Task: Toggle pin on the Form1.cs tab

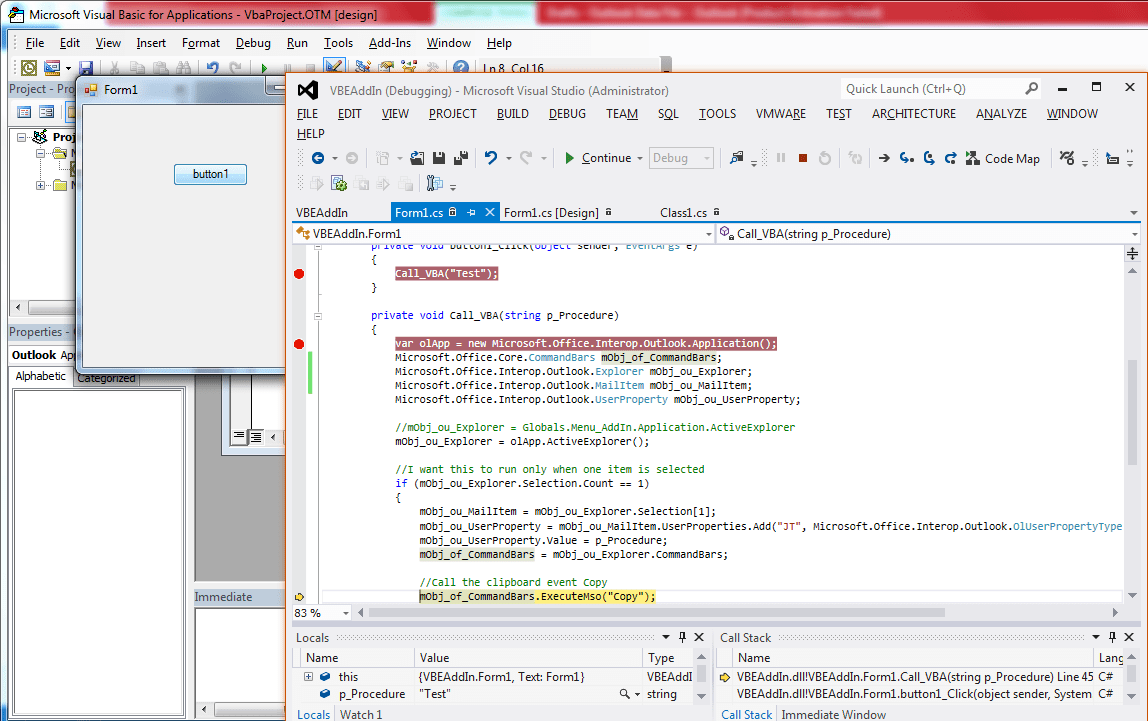Action: (x=472, y=212)
